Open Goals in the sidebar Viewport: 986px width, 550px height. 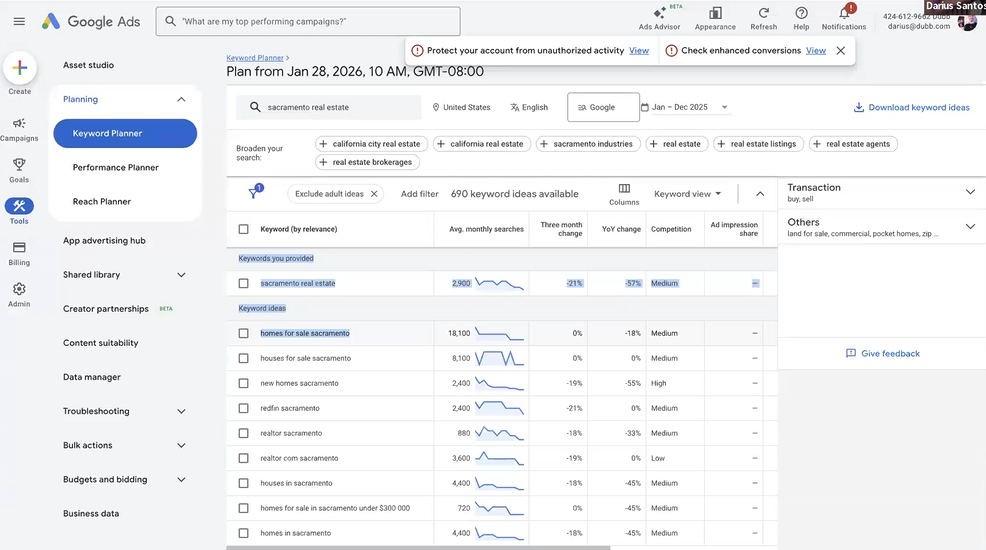coord(19,170)
